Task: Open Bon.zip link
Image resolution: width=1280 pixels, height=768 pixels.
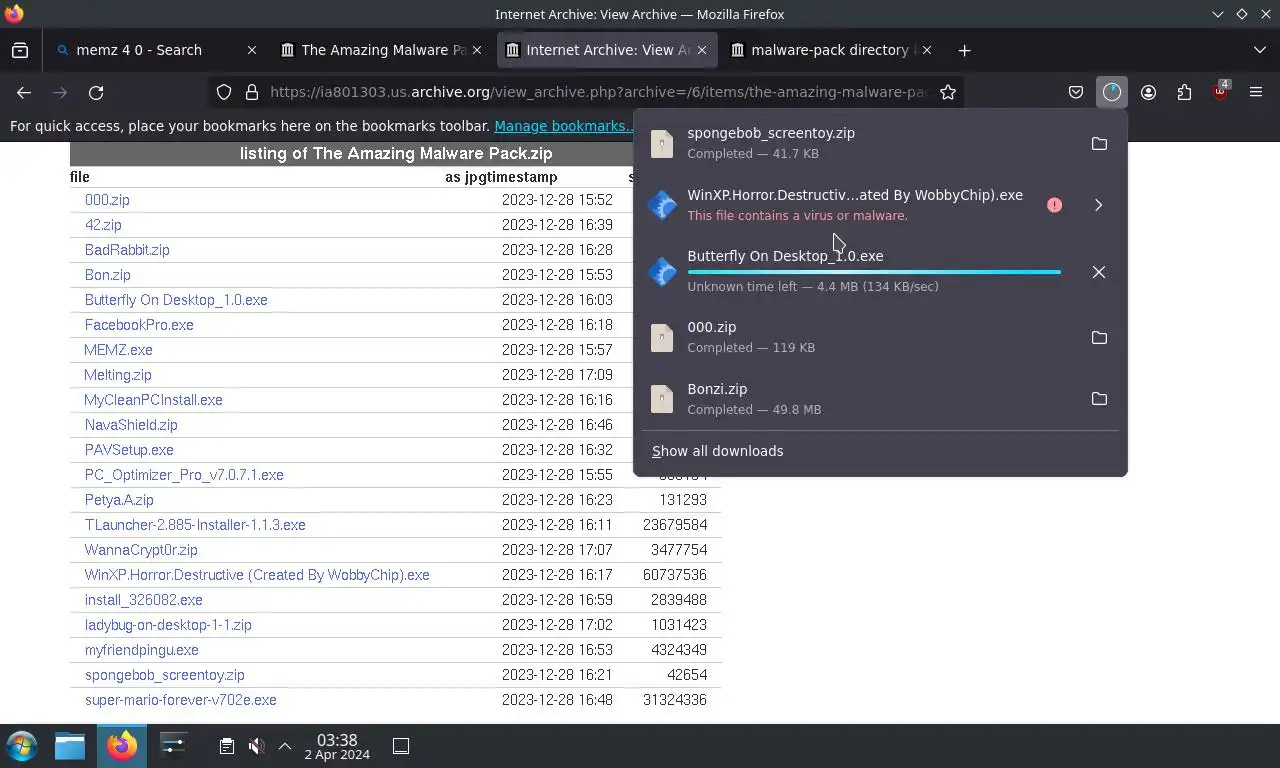Action: click(x=107, y=275)
